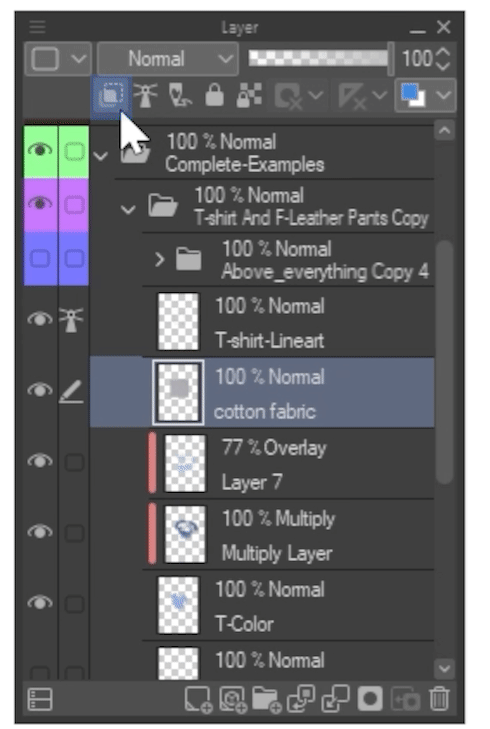Toggle Lock Transparent Pixels icon
Screen dimensions: 490x729
click(249, 95)
